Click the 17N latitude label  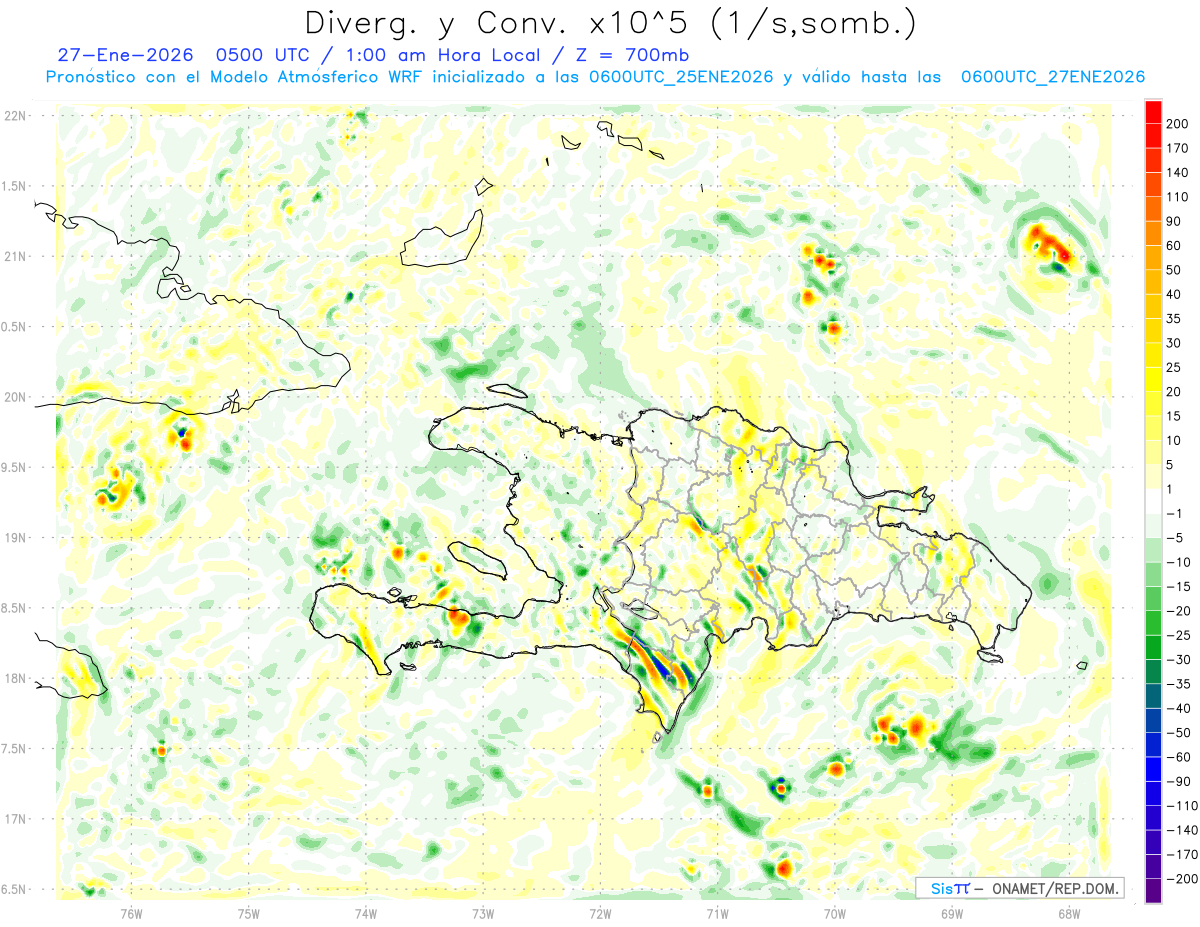tap(15, 819)
